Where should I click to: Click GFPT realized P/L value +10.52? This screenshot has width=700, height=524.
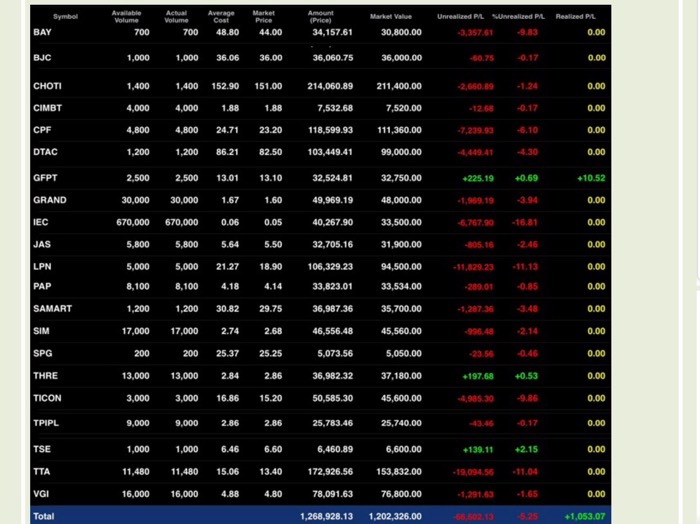(591, 178)
